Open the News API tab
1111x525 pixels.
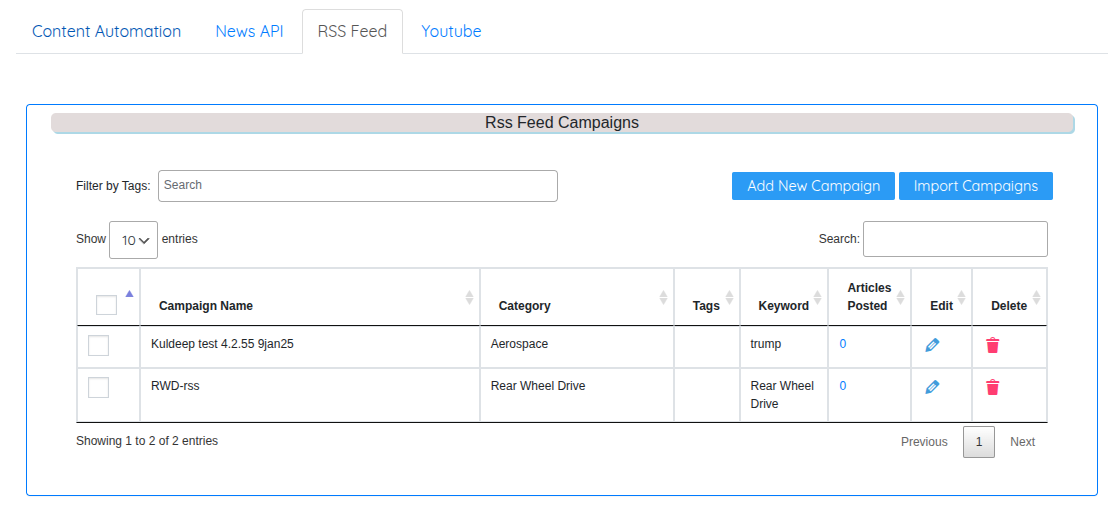(x=249, y=31)
